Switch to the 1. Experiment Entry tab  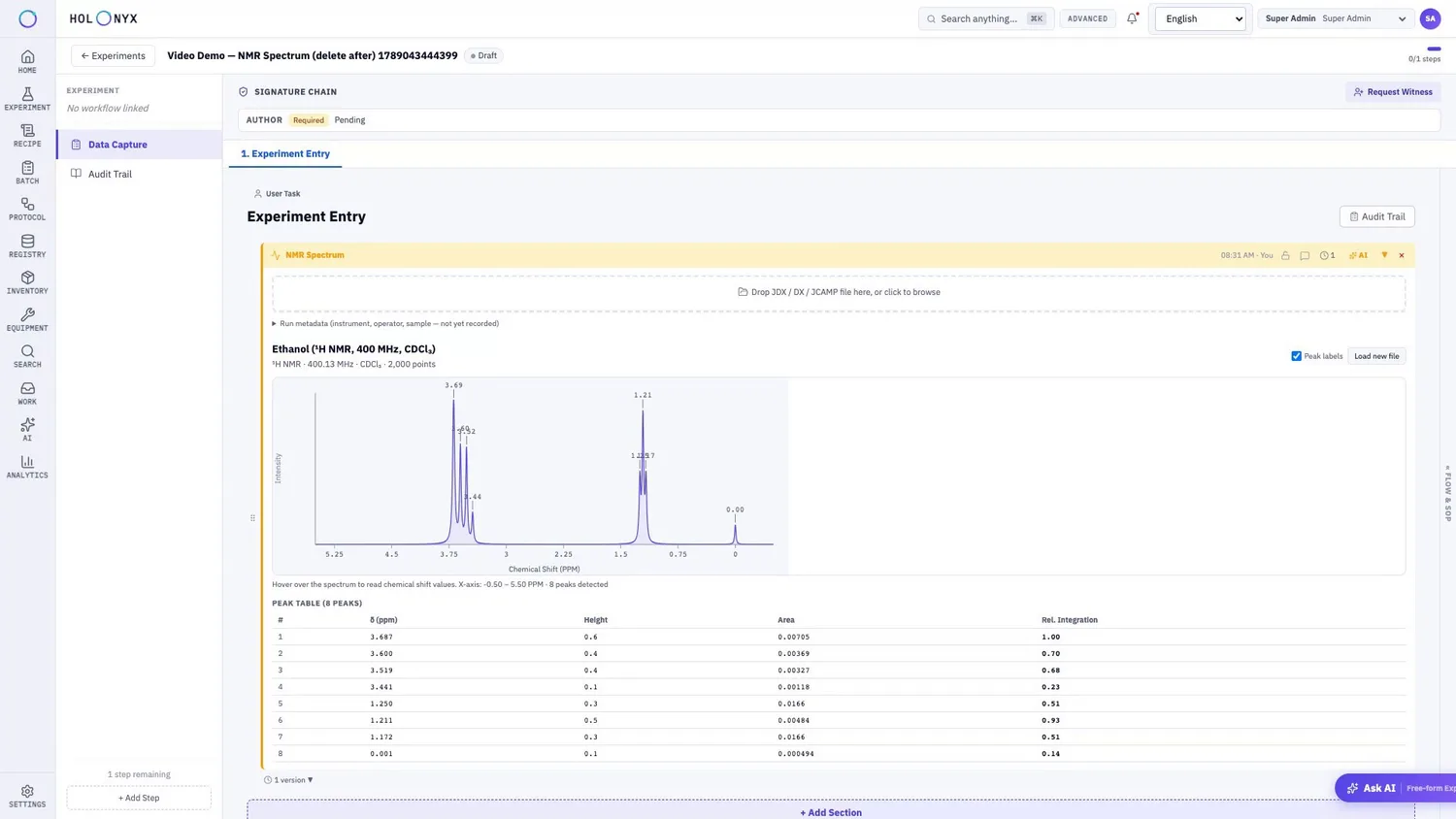pos(285,153)
